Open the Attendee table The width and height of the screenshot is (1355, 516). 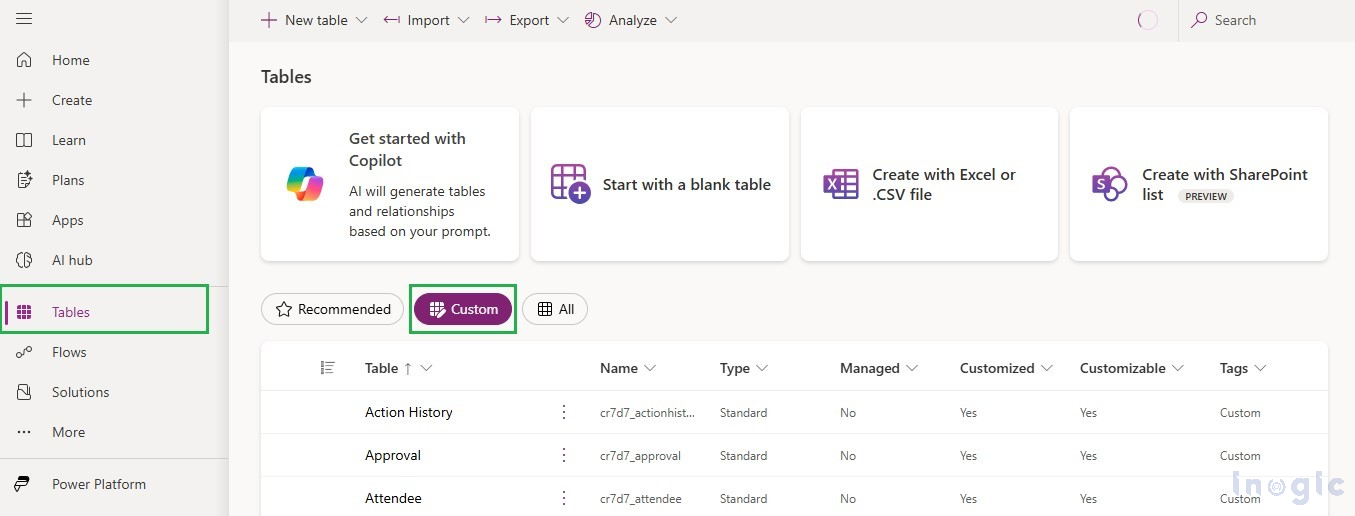click(x=393, y=498)
